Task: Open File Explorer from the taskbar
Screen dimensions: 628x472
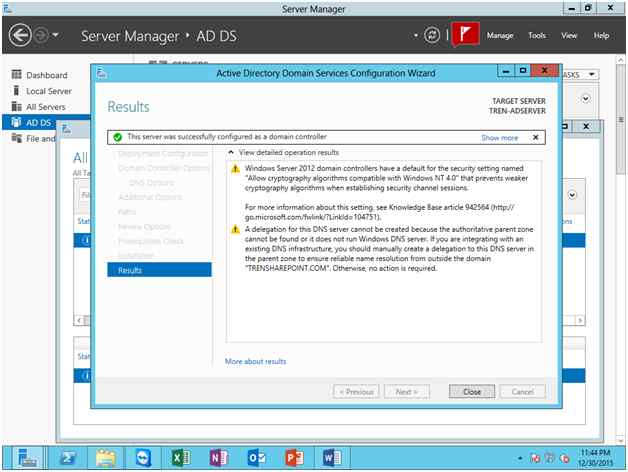Action: pyautogui.click(x=105, y=458)
